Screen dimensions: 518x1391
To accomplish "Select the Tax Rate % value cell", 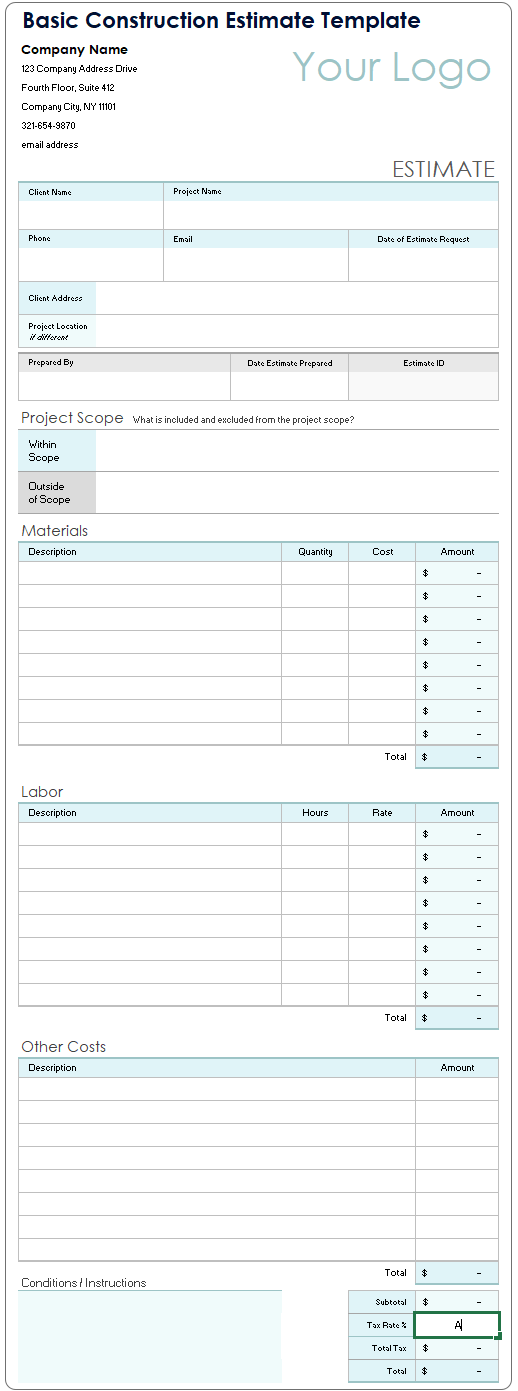I will point(457,1325).
